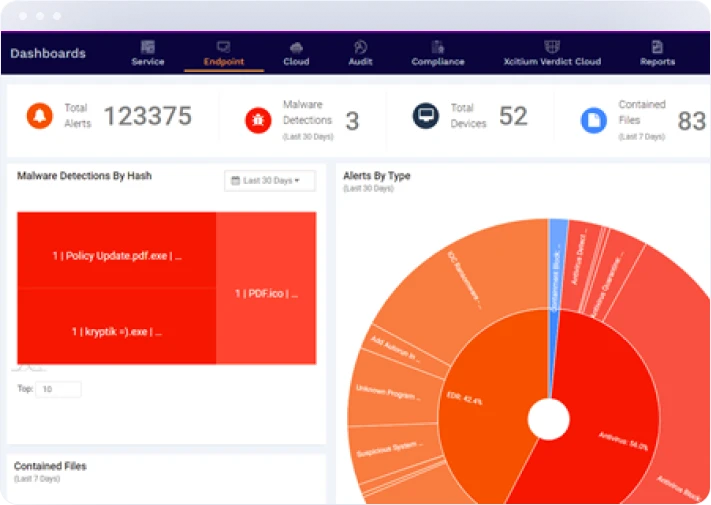Click the Reports document icon

(657, 47)
